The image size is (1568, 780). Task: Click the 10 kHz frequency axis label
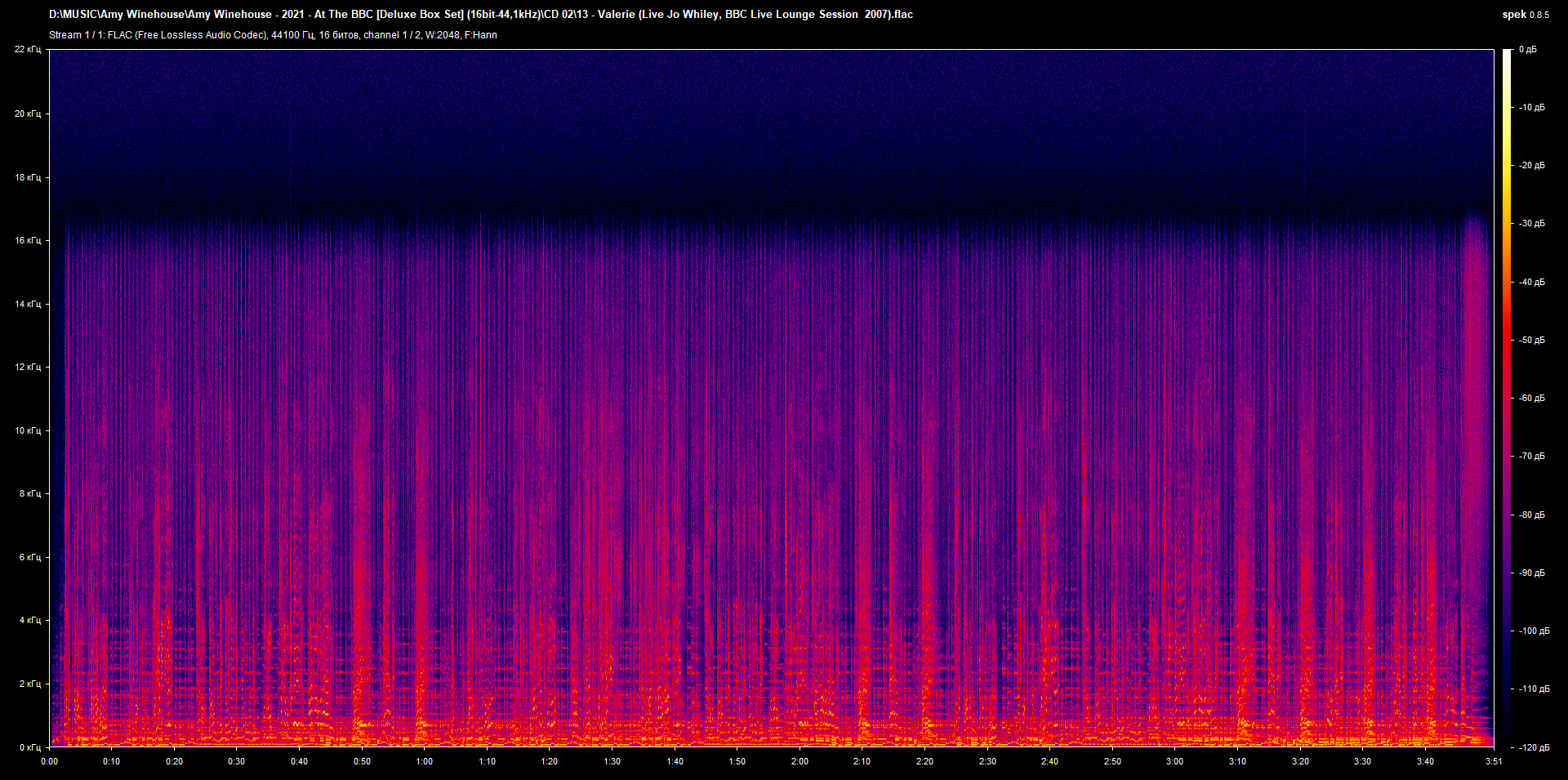[28, 430]
